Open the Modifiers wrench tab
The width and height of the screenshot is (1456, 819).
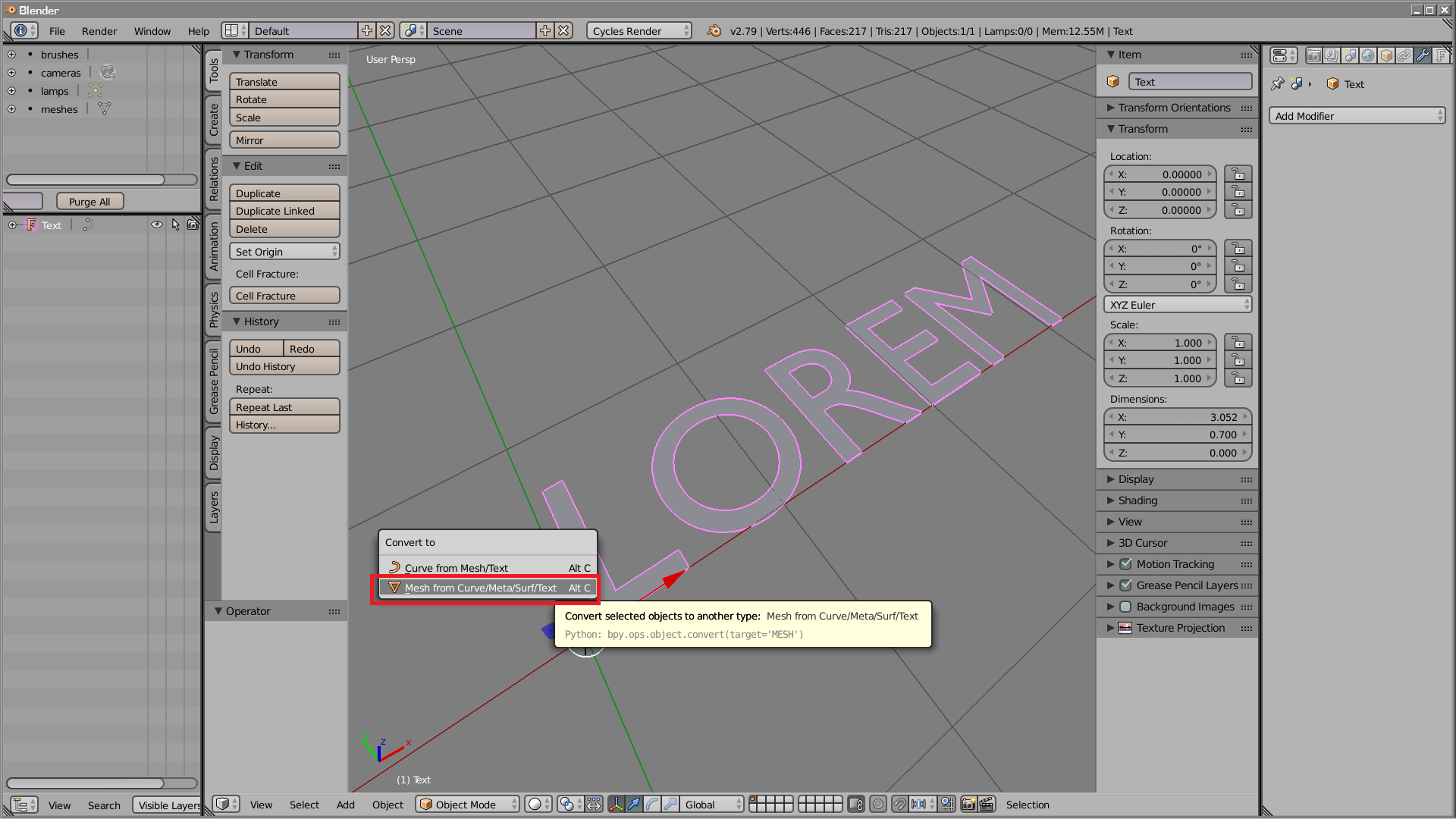pos(1423,55)
